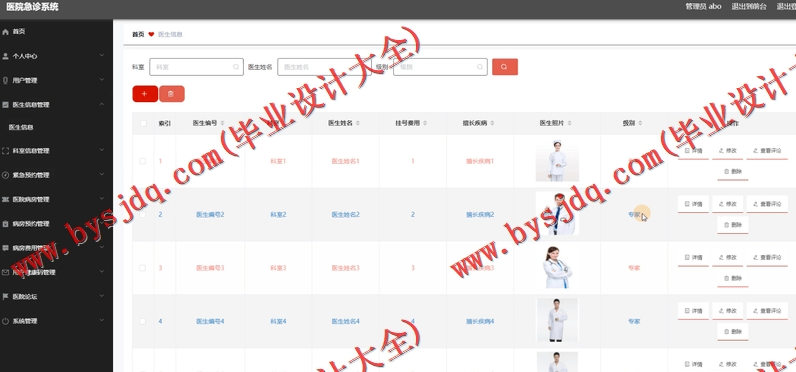Expand 个人中心 using its chevron
The width and height of the screenshot is (796, 372).
[102, 55]
